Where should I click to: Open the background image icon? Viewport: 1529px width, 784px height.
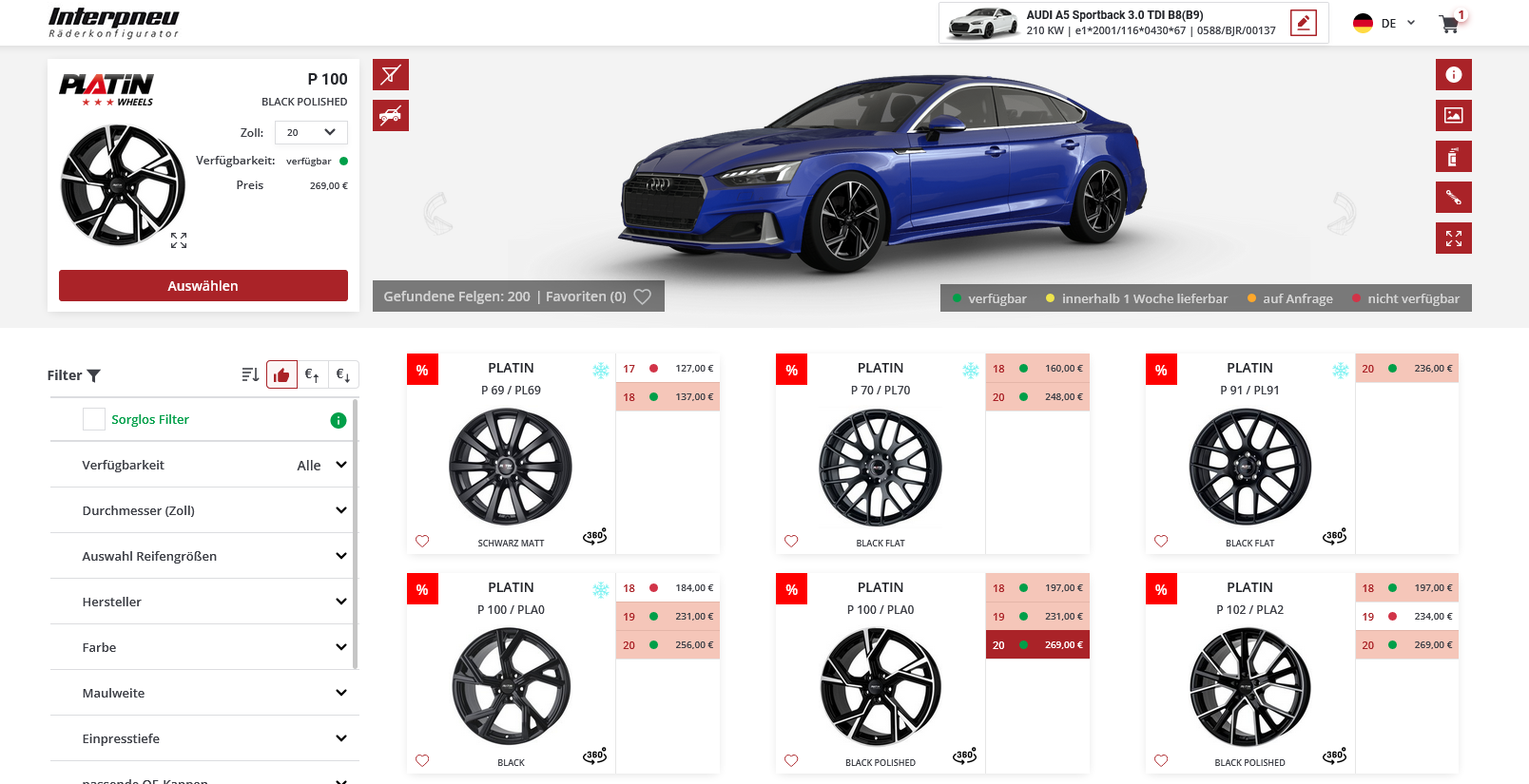[1453, 116]
